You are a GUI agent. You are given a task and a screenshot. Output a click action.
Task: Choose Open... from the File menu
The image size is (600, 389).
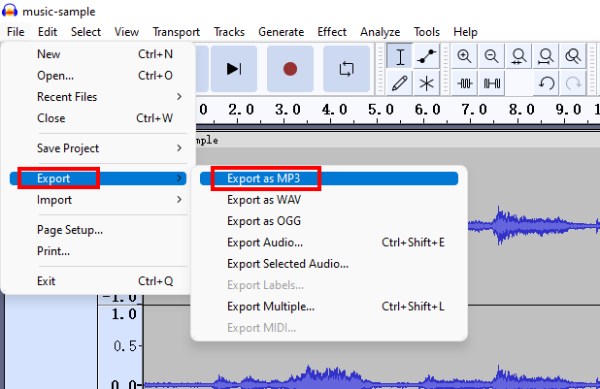pyautogui.click(x=98, y=75)
